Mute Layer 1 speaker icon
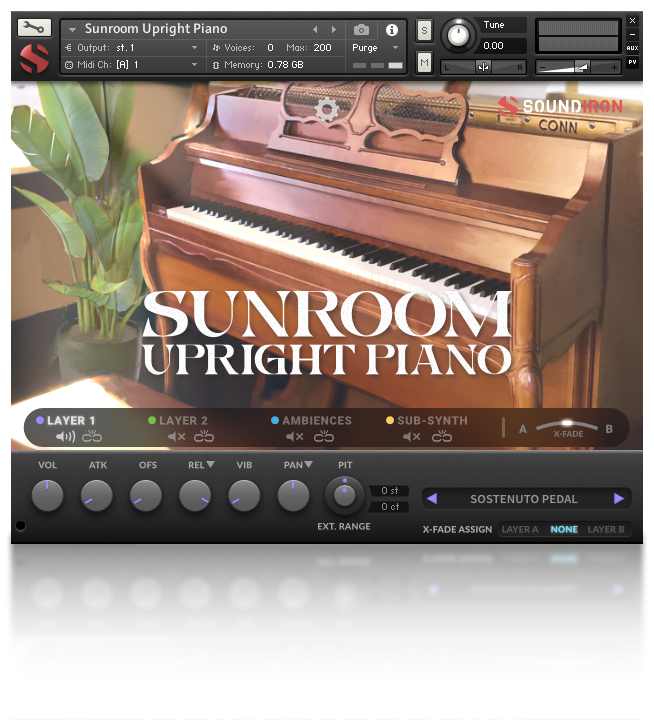This screenshot has width=654, height=720. click(65, 437)
